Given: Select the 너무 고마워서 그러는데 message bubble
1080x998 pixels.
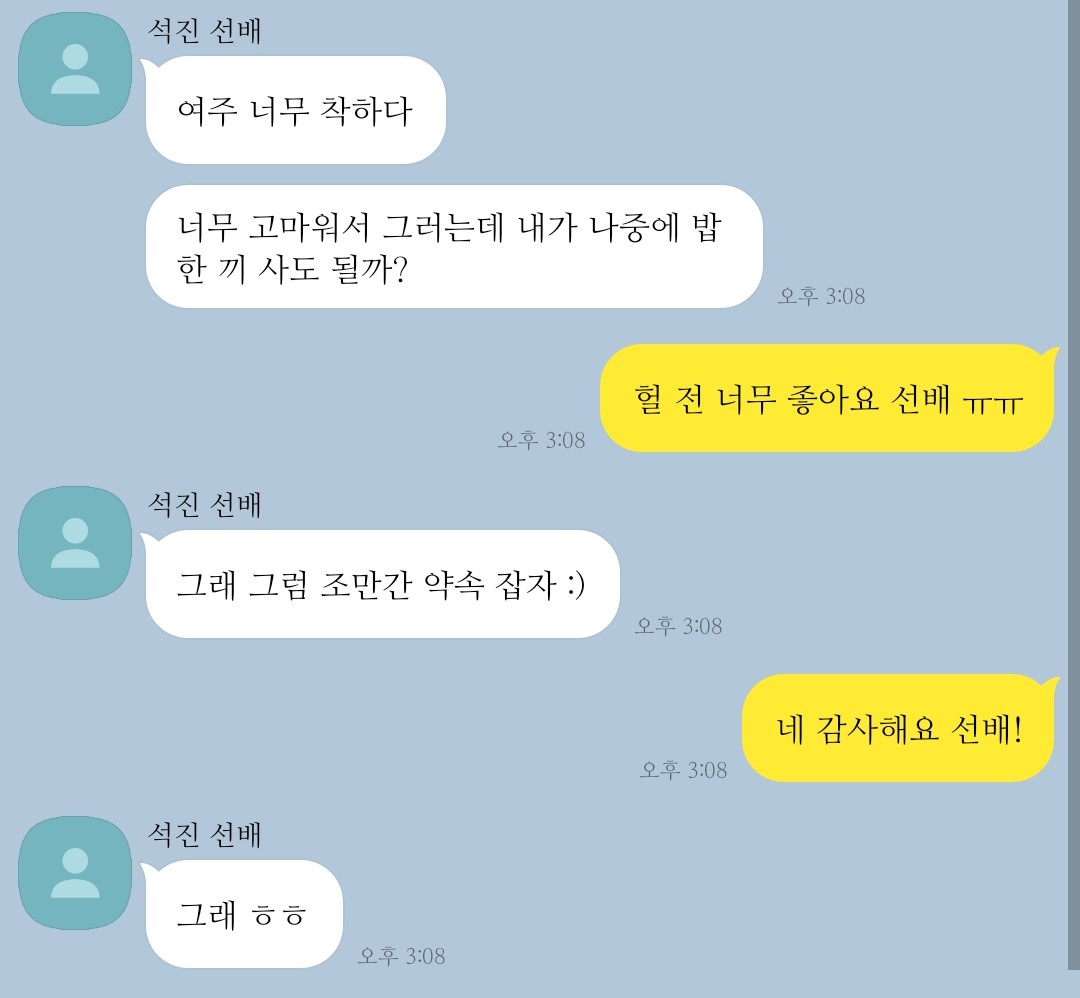Looking at the screenshot, I should click(454, 247).
